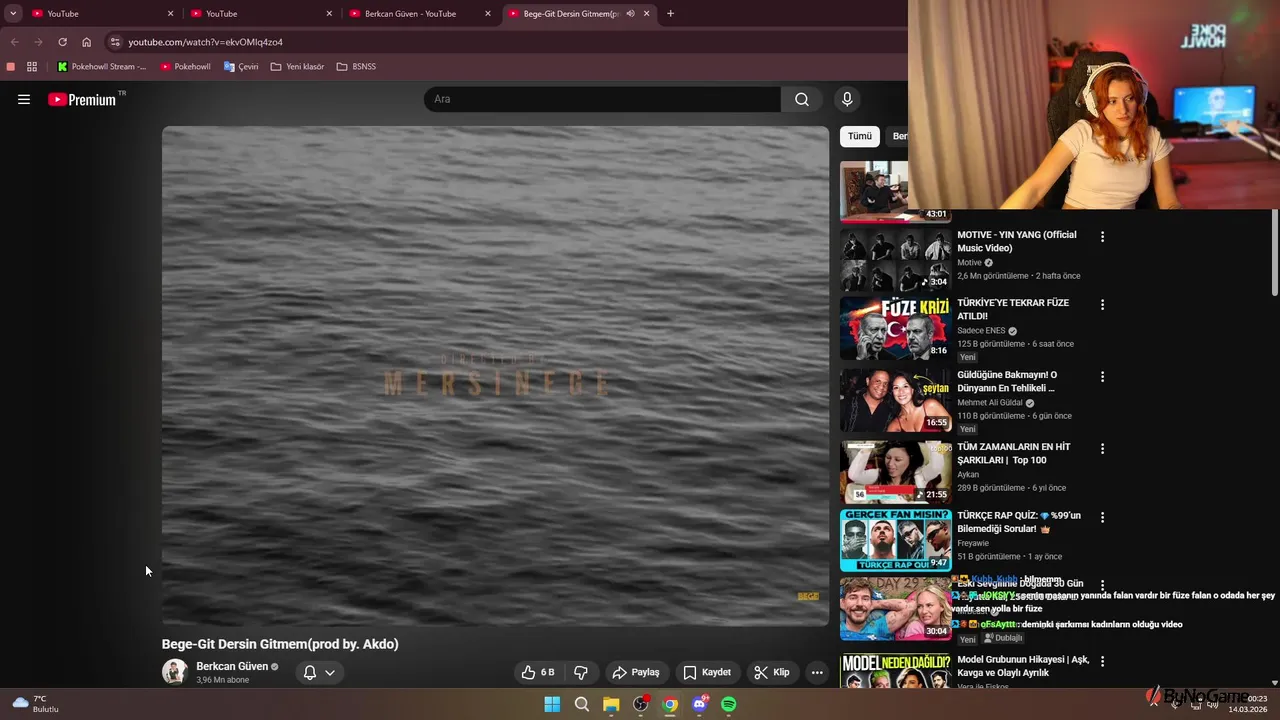Open the browser tab search dropdown

click(x=13, y=14)
